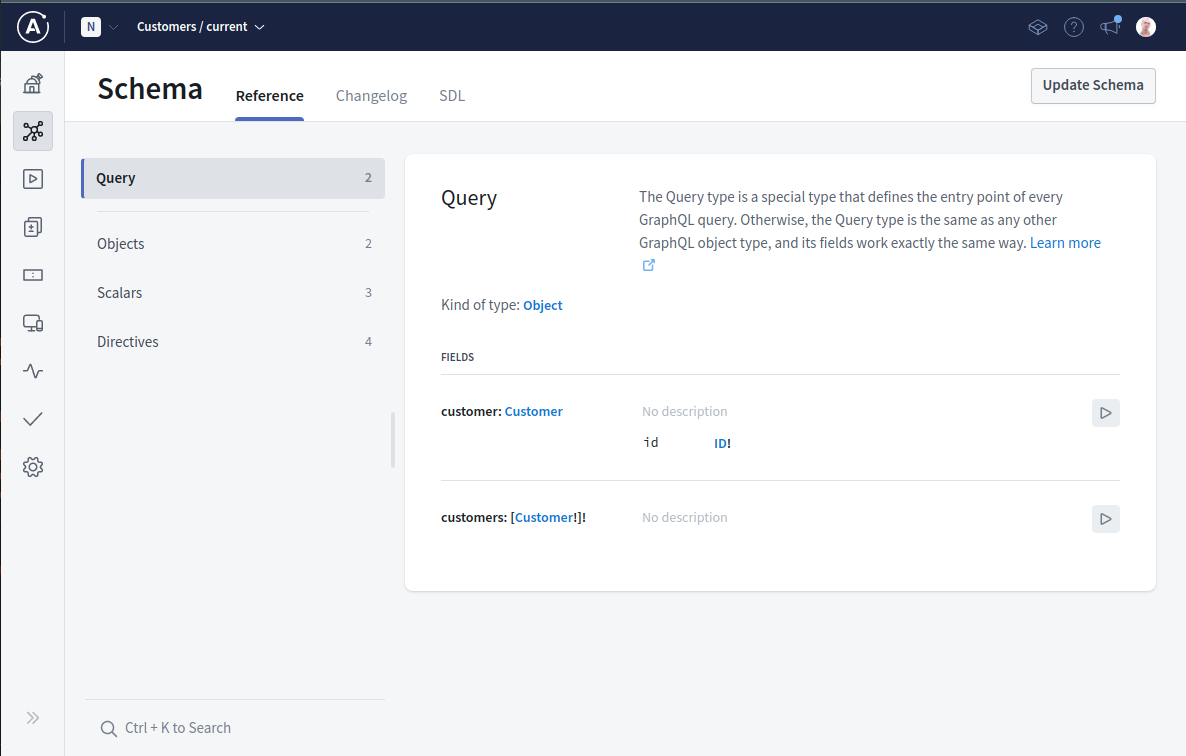Run the customers field in Explorer

tap(1105, 519)
